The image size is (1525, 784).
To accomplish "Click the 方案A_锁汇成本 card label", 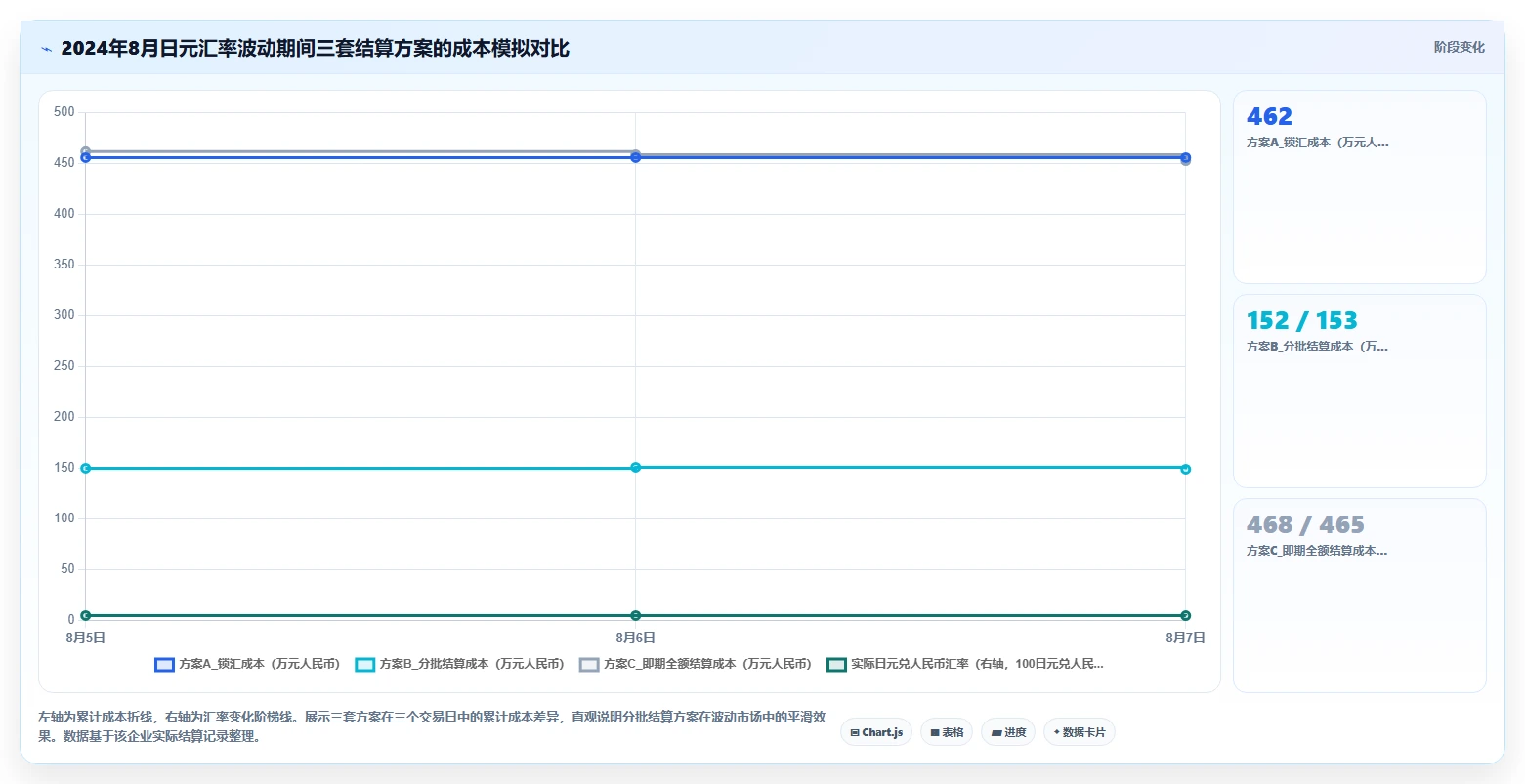I will 1317,143.
